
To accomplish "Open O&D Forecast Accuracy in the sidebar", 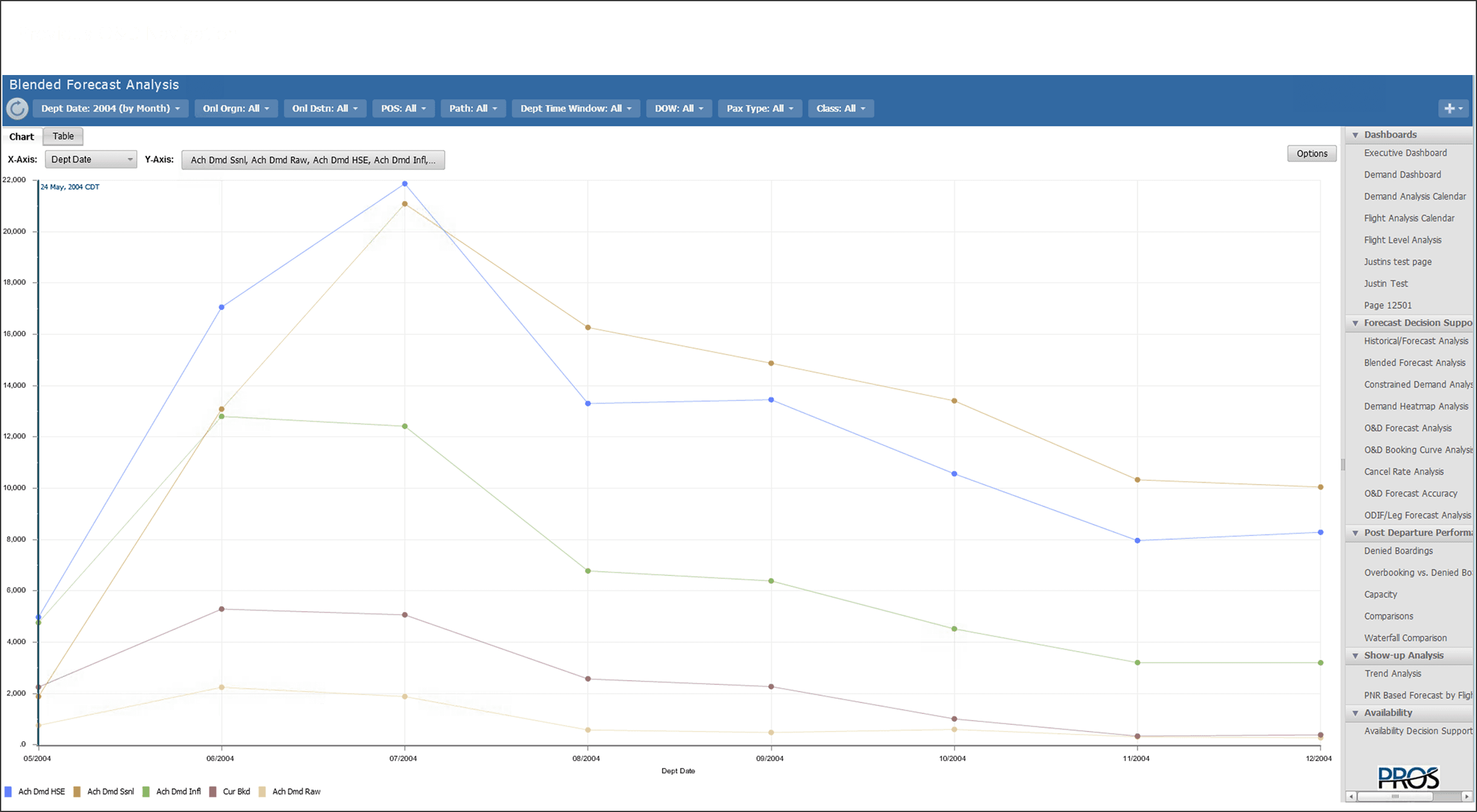I will (x=1410, y=494).
